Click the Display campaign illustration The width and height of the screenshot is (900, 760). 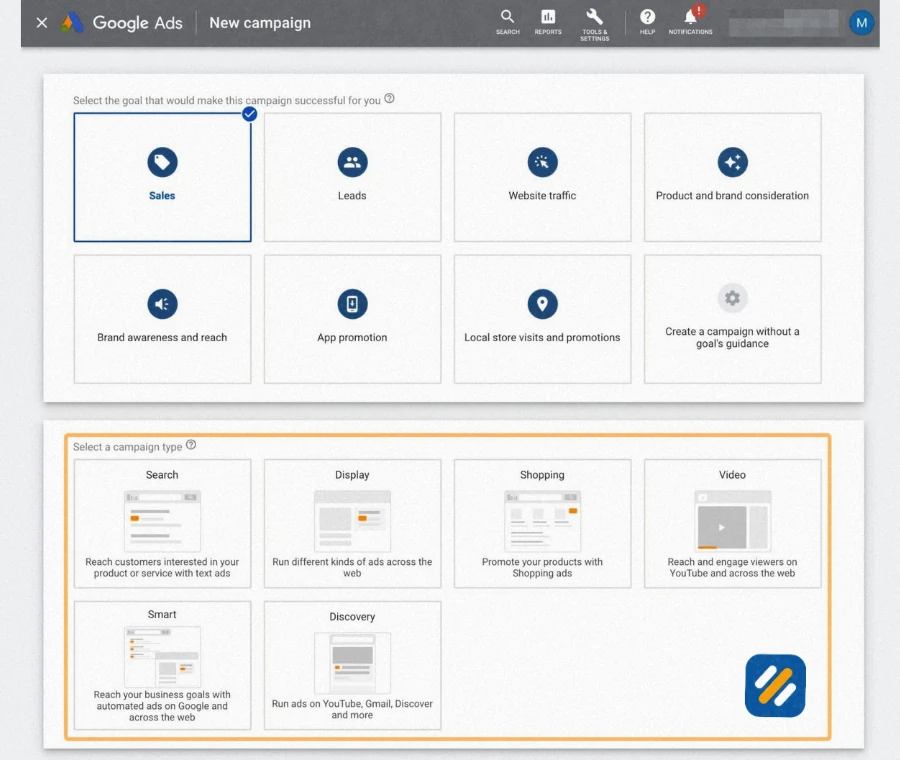pos(352,521)
